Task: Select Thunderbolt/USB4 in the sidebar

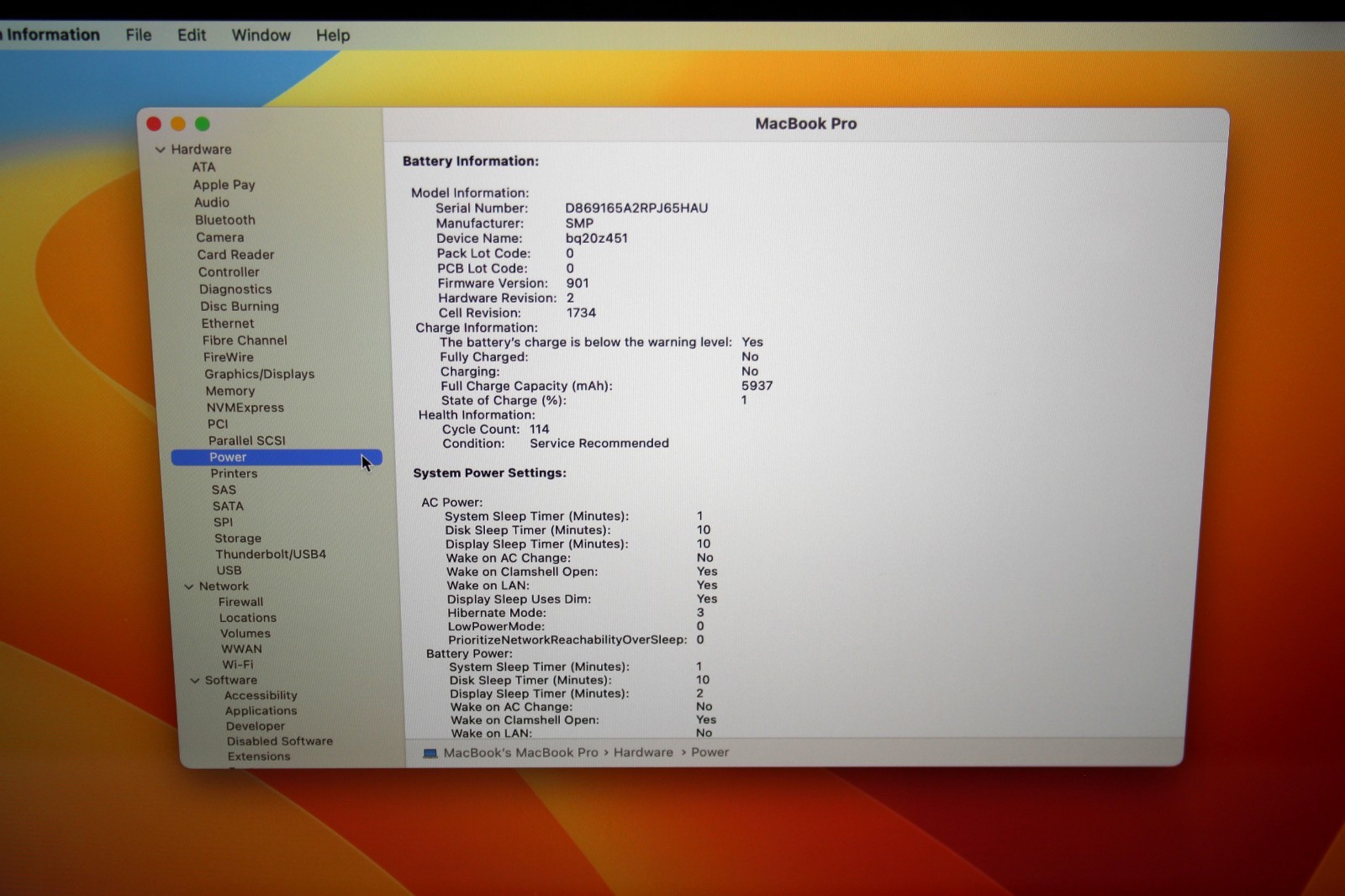Action: pos(271,554)
